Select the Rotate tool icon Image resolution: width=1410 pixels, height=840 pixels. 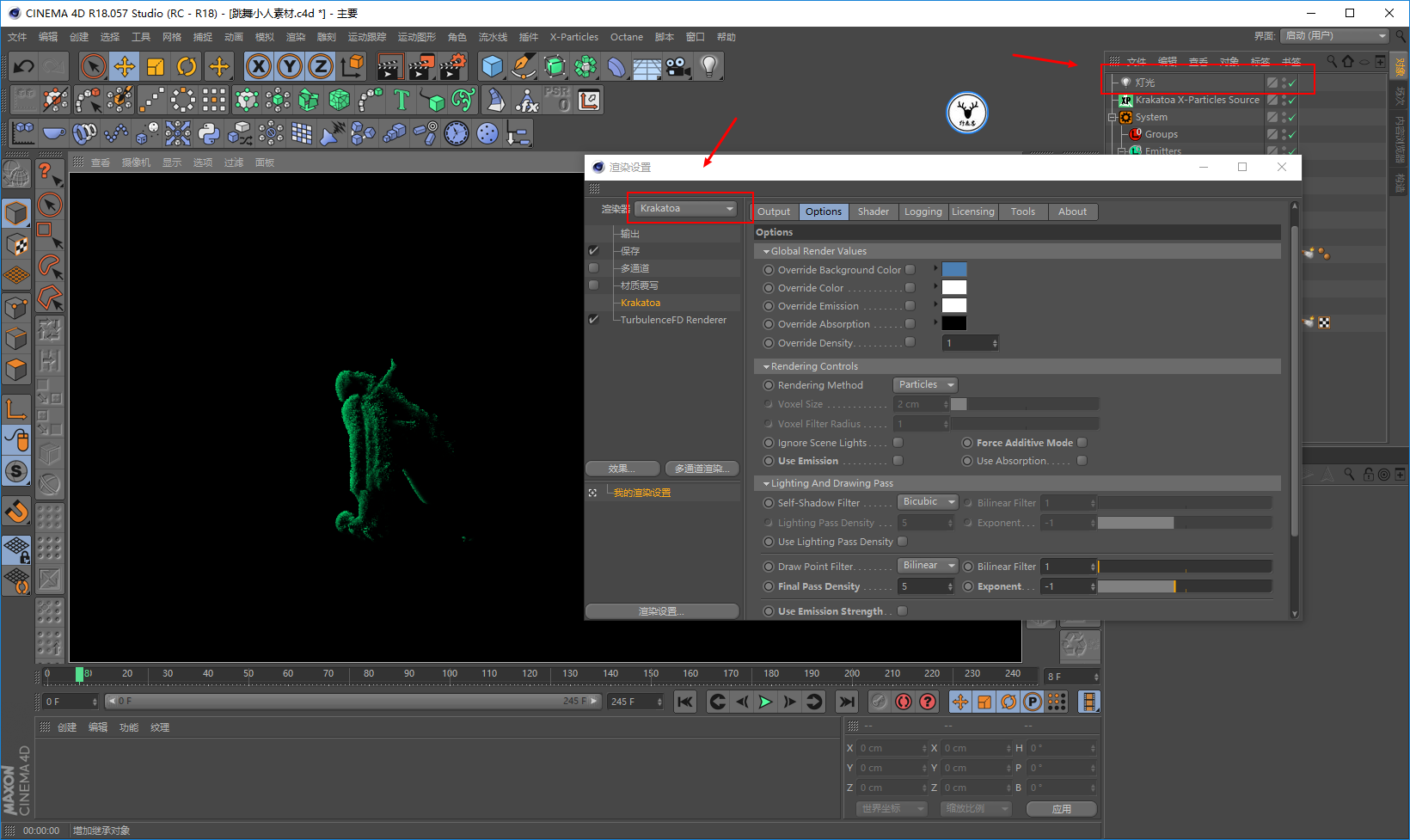point(187,66)
